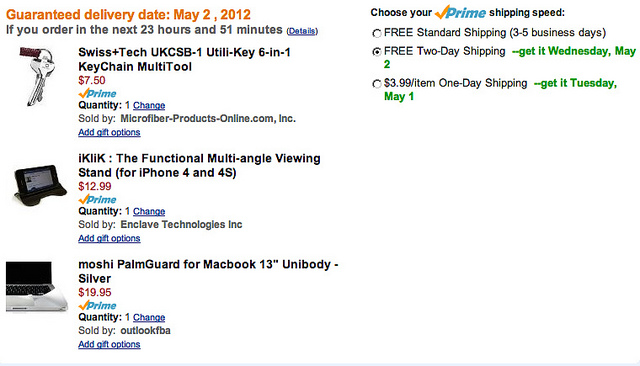The width and height of the screenshot is (640, 366).
Task: Click the Prime badge for the moshi PalmGuard
Action: (x=98, y=306)
